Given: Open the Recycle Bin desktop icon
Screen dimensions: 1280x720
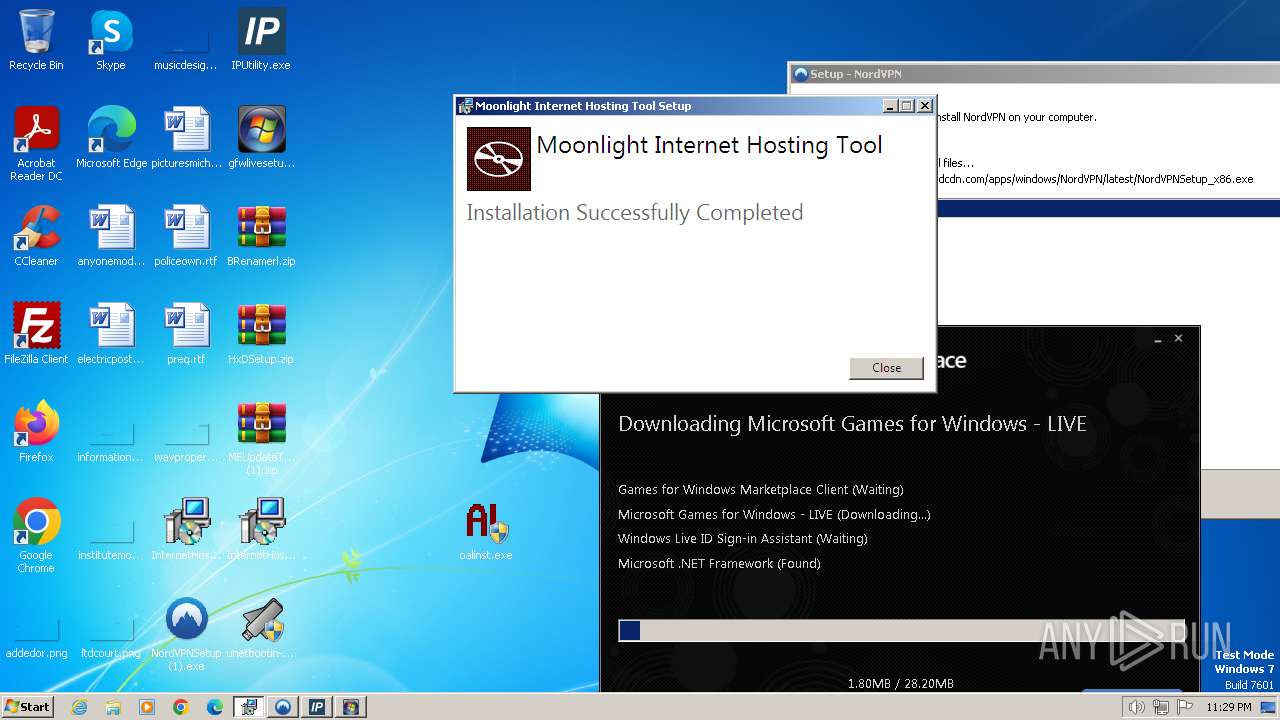Looking at the screenshot, I should [x=36, y=40].
